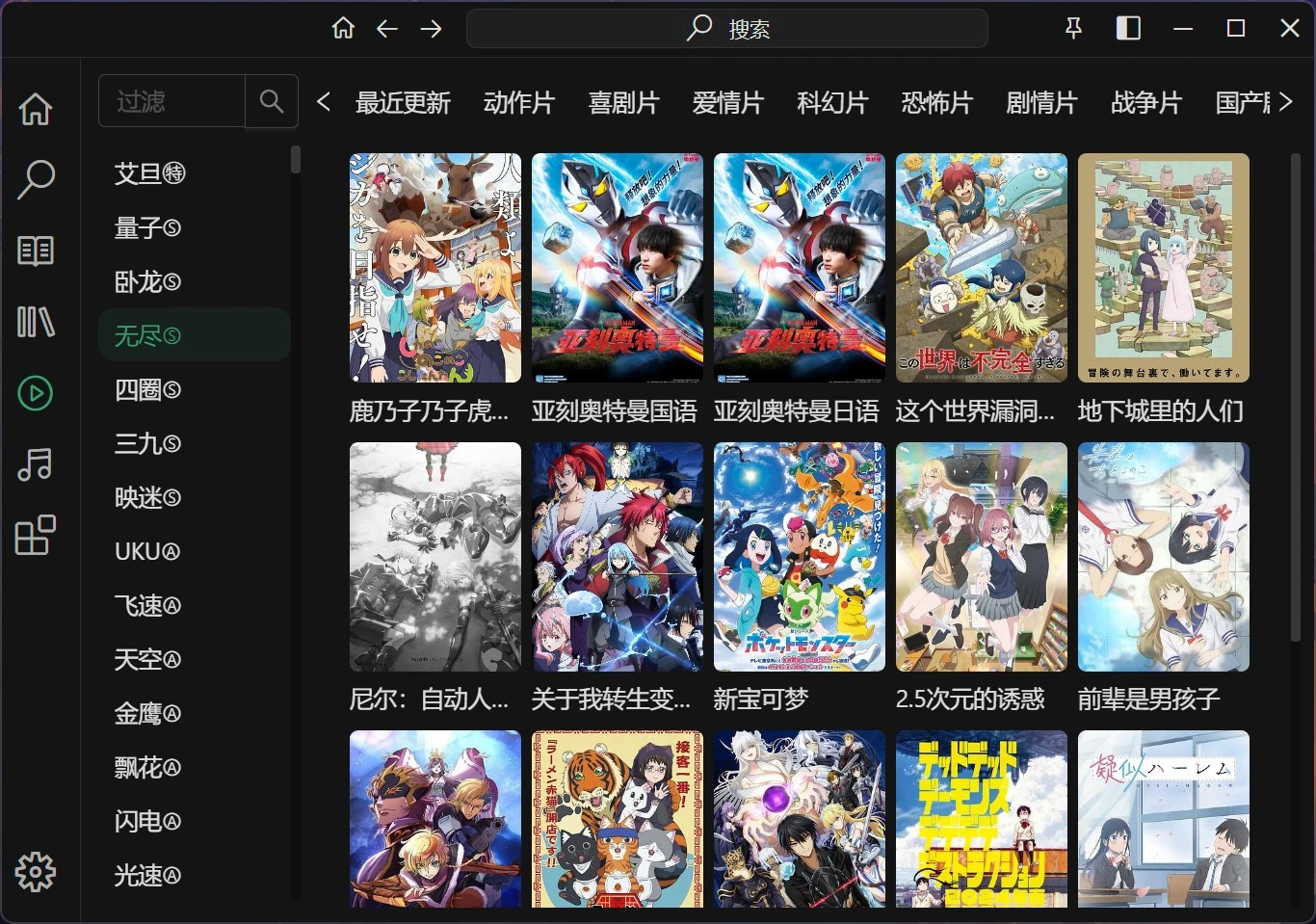This screenshot has height=924, width=1316.
Task: Open settings gear at bottom left
Action: tap(36, 872)
